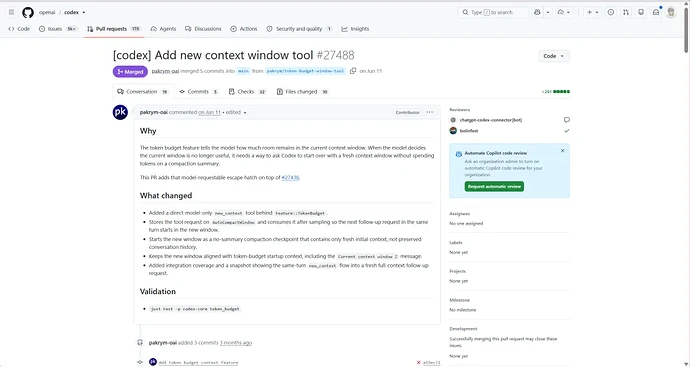
Task: Open the Discussions tab
Action: click(x=203, y=29)
